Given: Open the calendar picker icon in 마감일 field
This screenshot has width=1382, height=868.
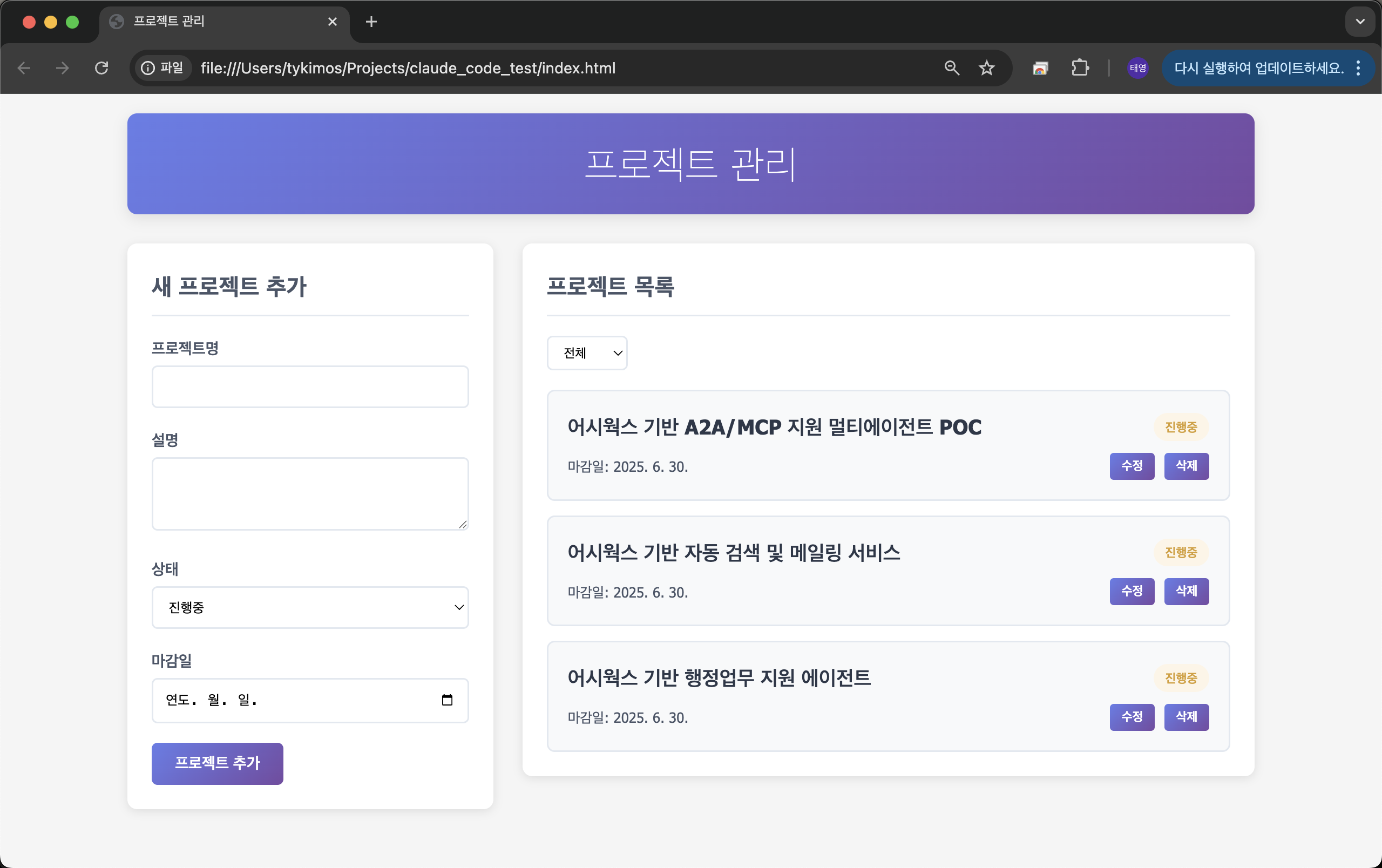Looking at the screenshot, I should coord(447,700).
